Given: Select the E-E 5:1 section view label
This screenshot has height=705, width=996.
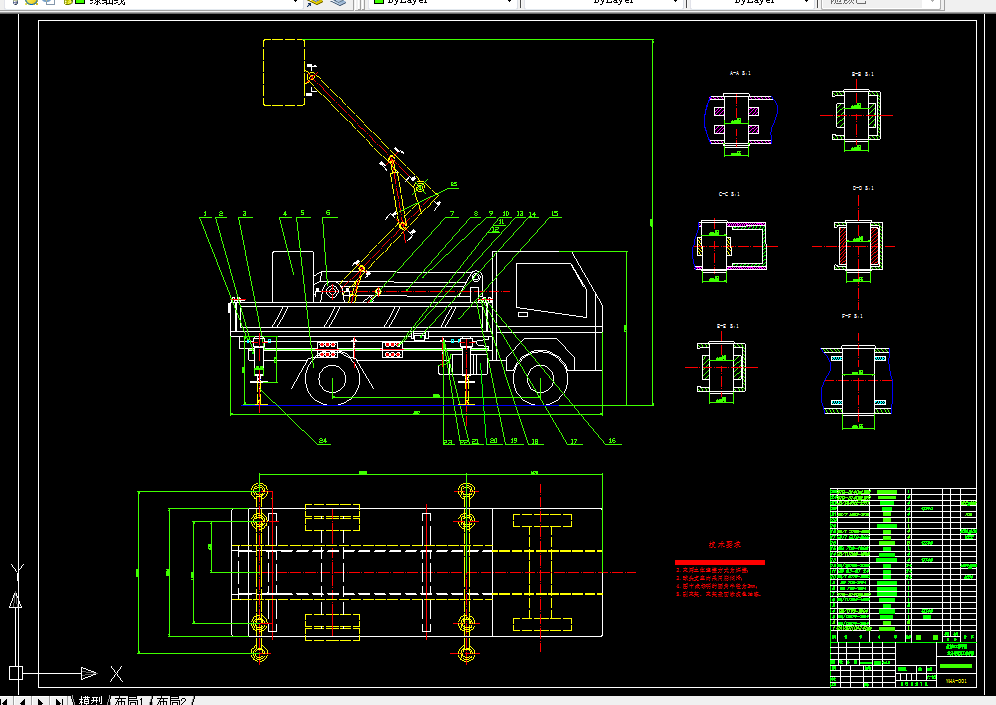Looking at the screenshot, I should pos(727,326).
